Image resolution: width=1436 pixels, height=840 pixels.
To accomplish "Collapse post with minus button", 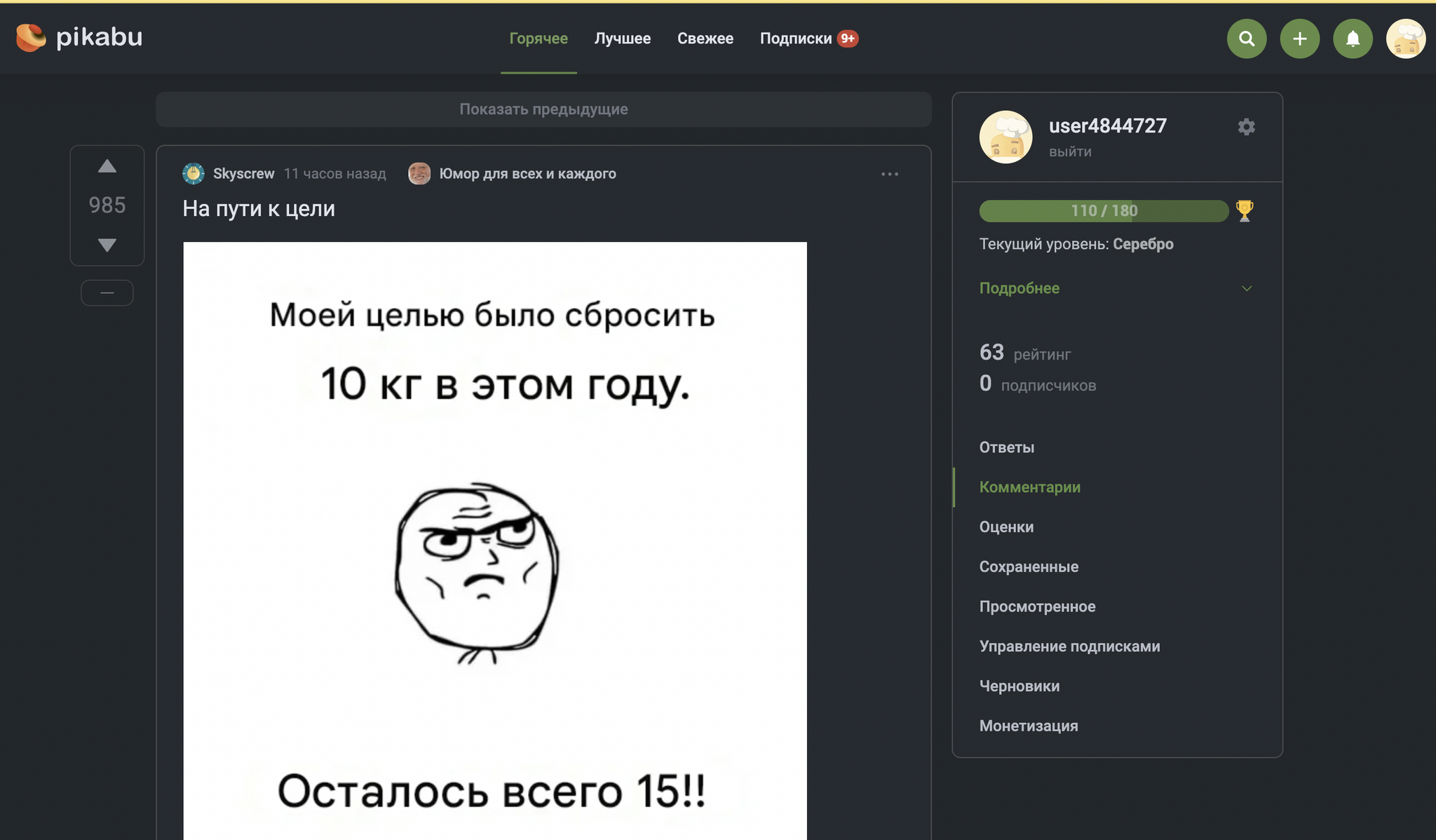I will (x=107, y=292).
